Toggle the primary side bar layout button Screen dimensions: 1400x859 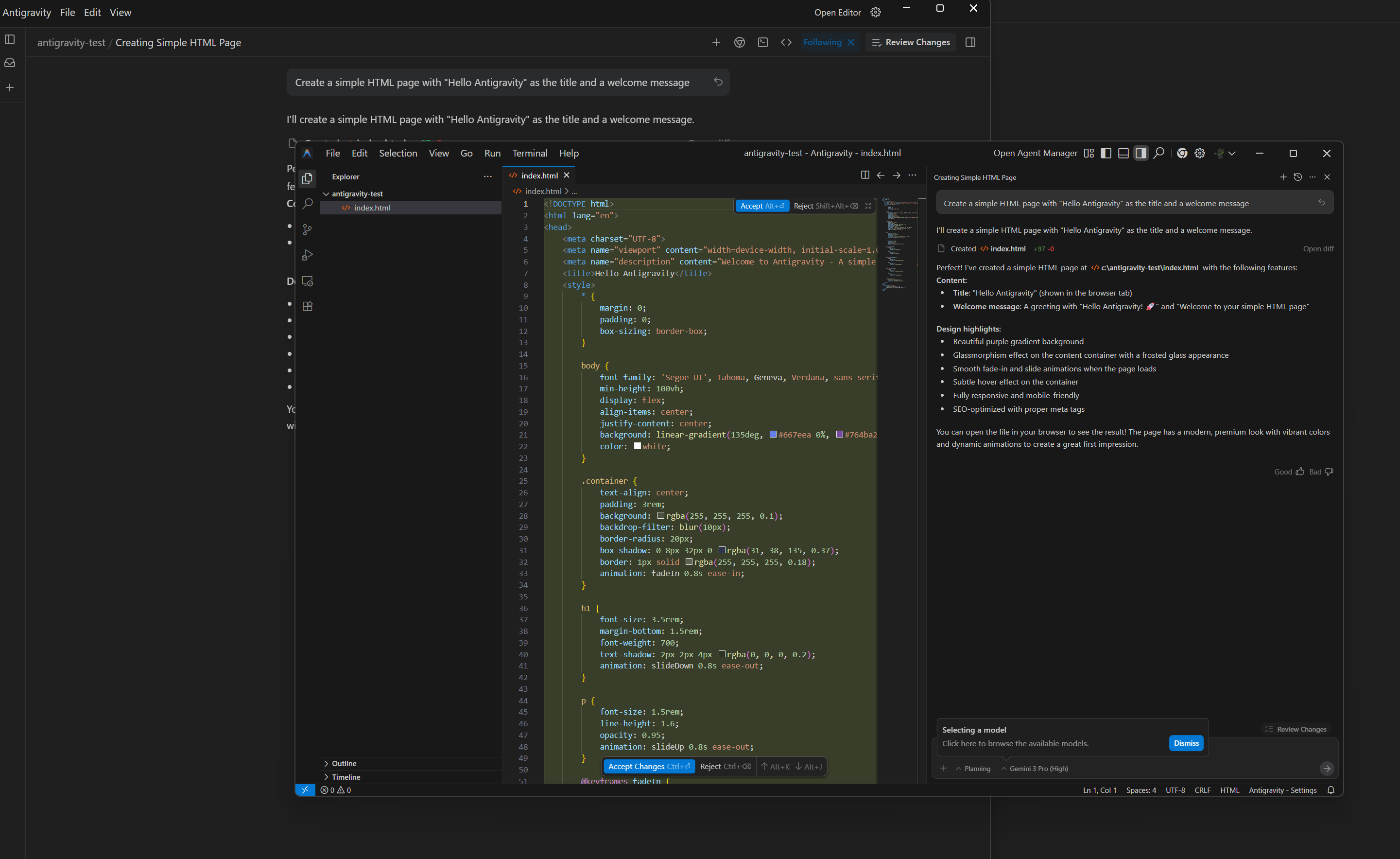(x=1106, y=153)
